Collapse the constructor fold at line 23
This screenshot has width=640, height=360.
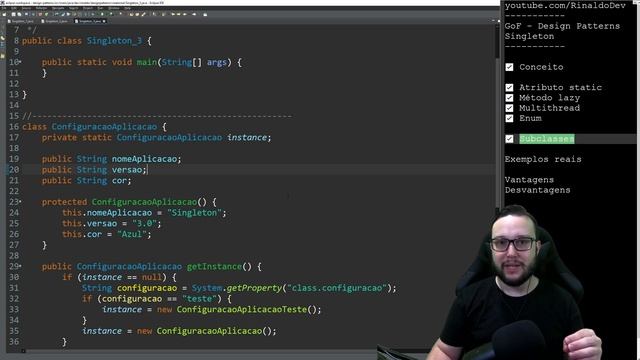click(x=20, y=202)
